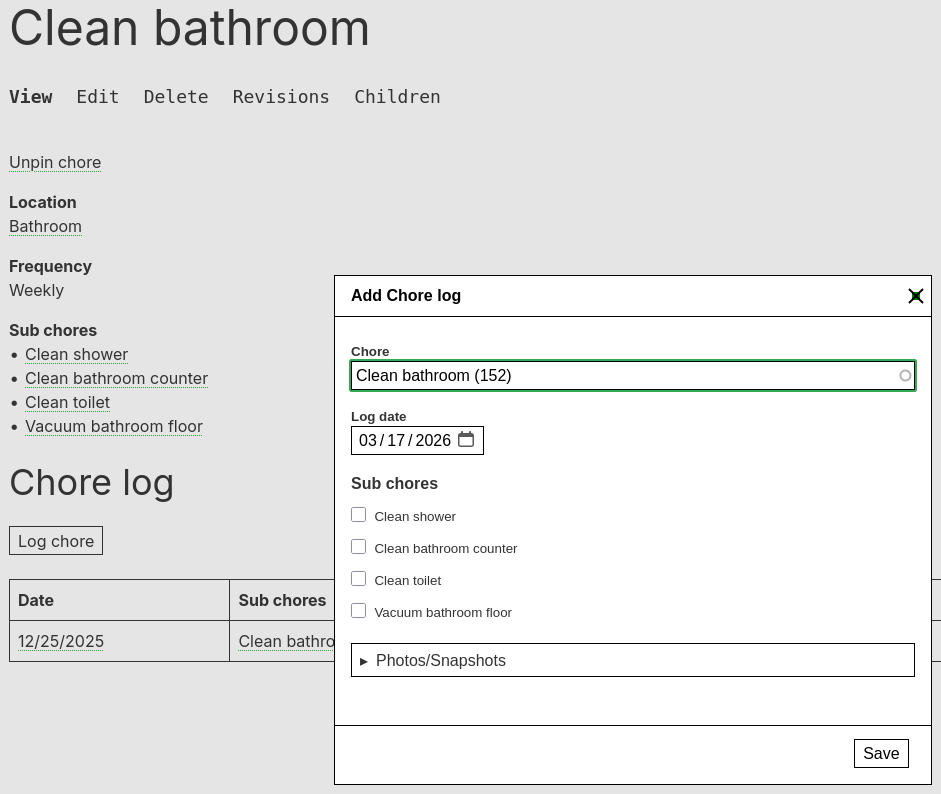Save the chore log entry

(x=880, y=753)
